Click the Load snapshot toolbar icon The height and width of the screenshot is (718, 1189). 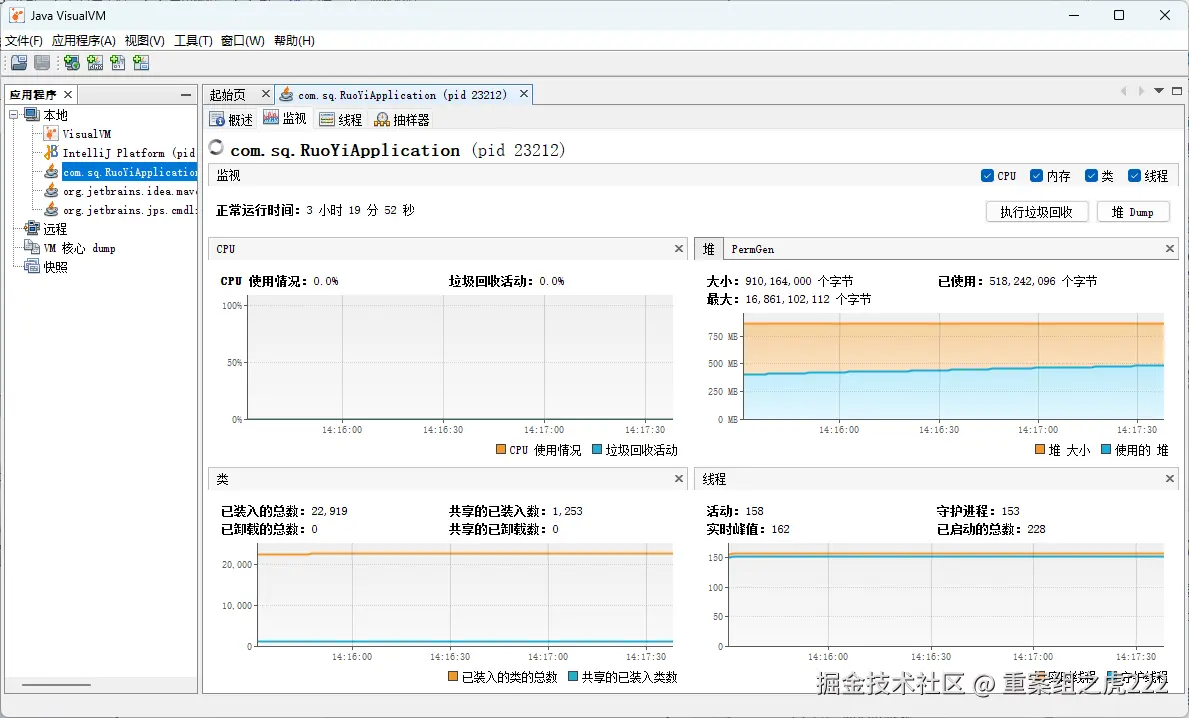[x=19, y=63]
